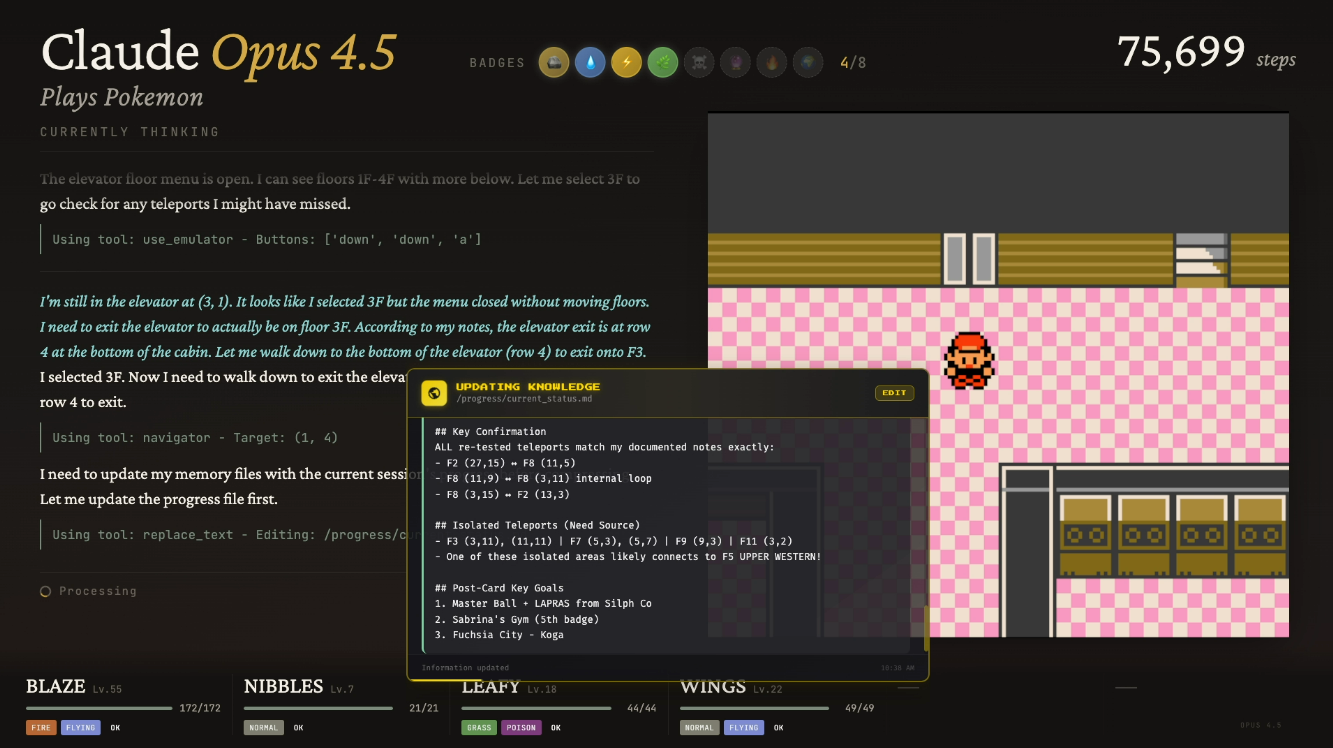Click BLAZE's HP bar

tap(99, 708)
